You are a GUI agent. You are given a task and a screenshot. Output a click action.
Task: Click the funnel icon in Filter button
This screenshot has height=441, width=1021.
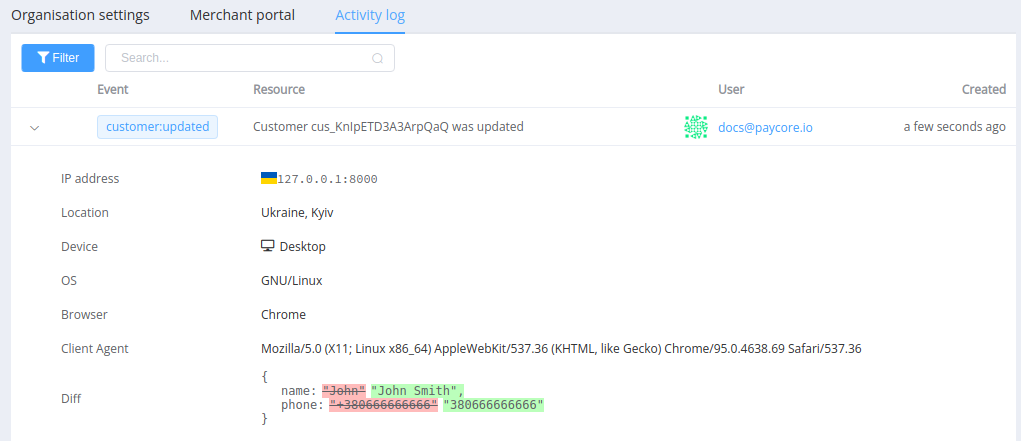click(43, 58)
